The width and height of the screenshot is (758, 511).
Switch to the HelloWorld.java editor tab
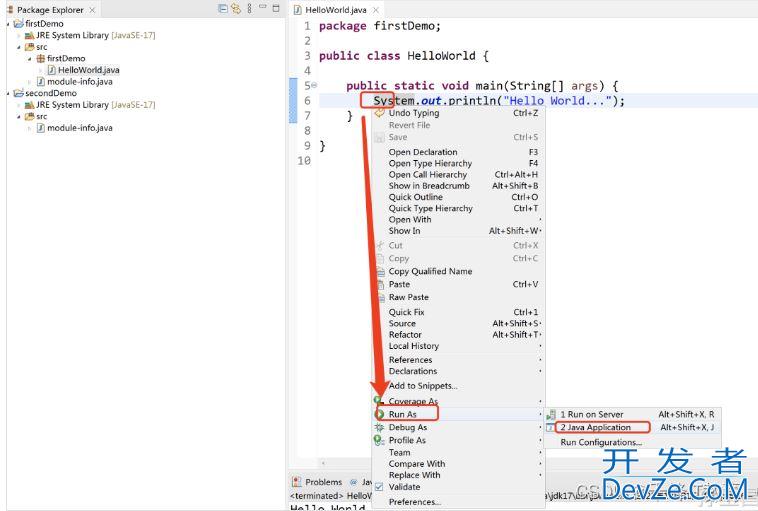point(335,10)
